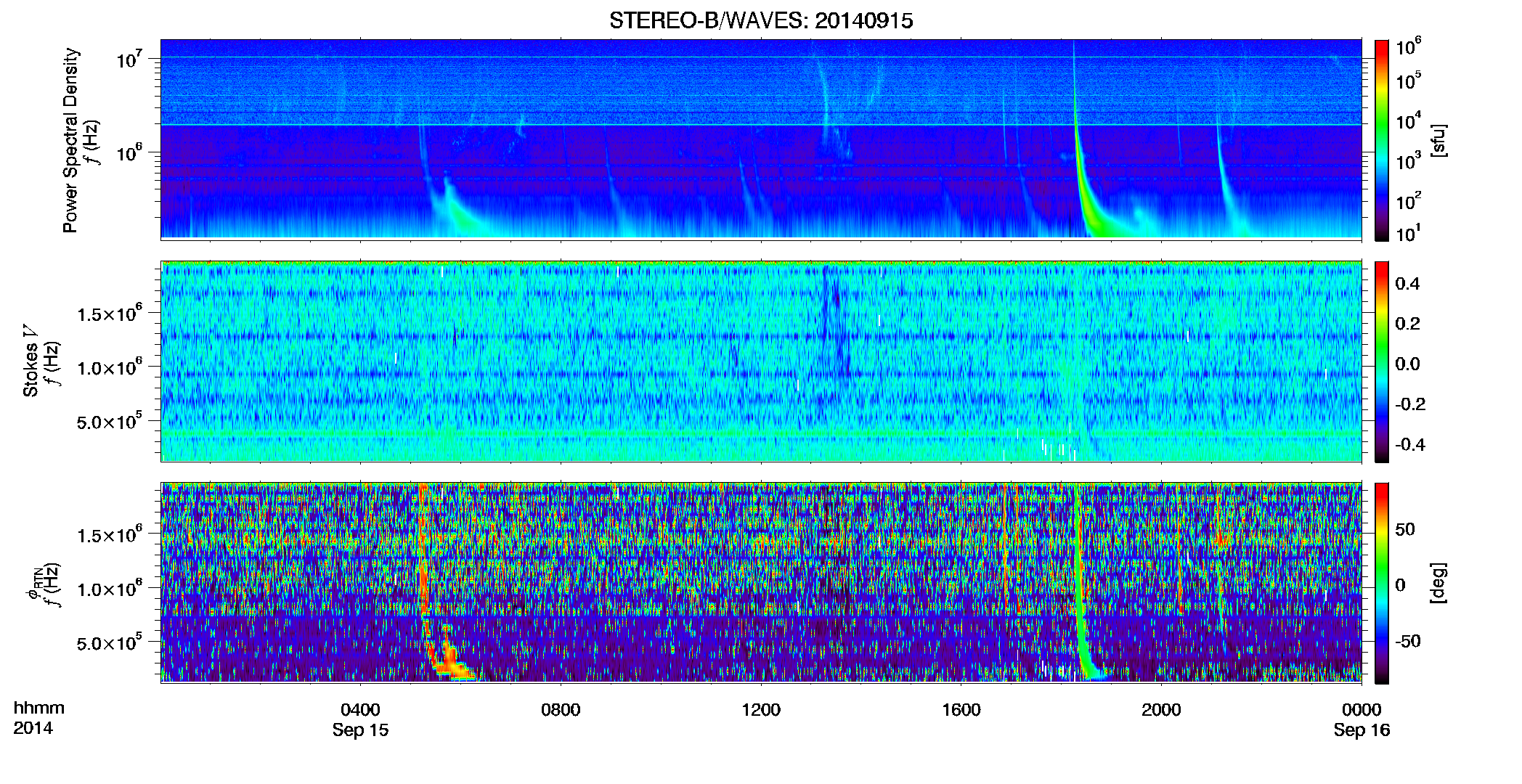Screen dimensions: 1522x784
Task: Click the 50 value on the degree colorbar
Action: (x=1405, y=529)
